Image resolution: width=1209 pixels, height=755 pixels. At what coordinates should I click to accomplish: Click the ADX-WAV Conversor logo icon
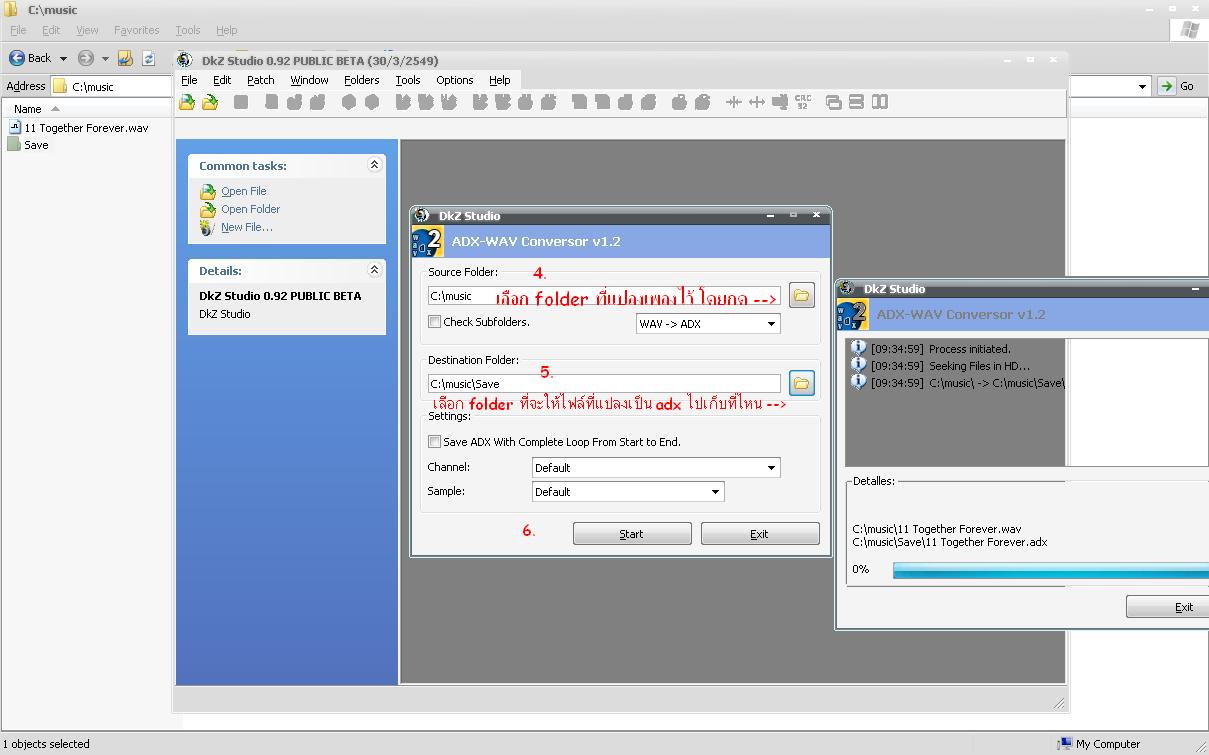(430, 242)
